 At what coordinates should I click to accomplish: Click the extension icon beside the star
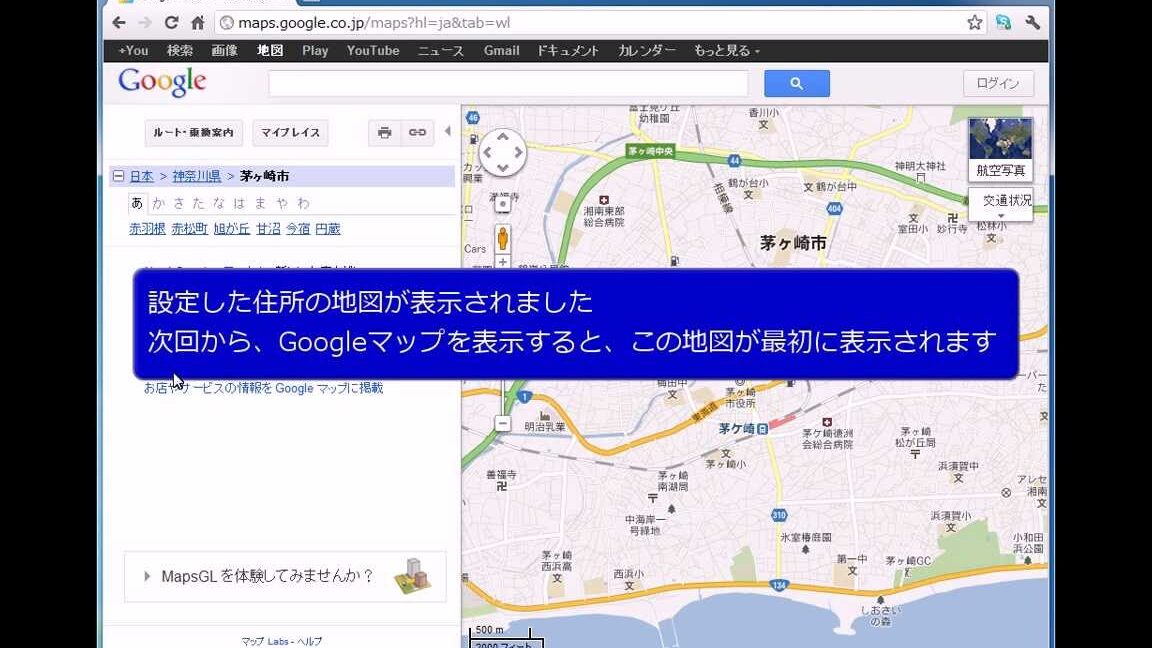(1003, 23)
